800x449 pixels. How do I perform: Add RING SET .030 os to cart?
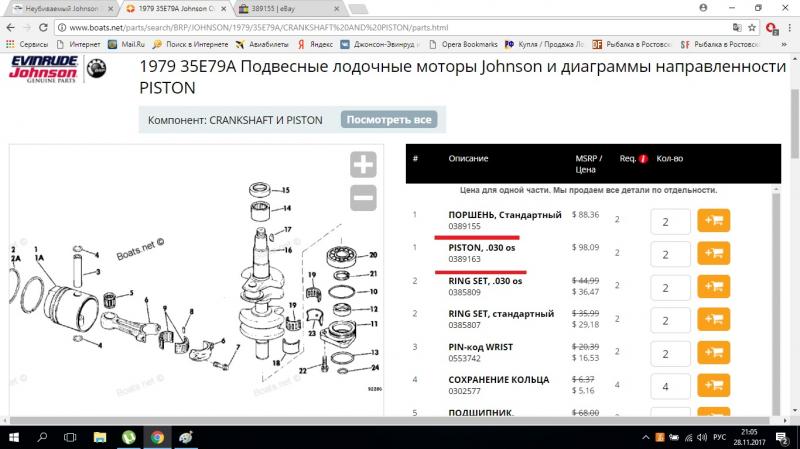(714, 287)
